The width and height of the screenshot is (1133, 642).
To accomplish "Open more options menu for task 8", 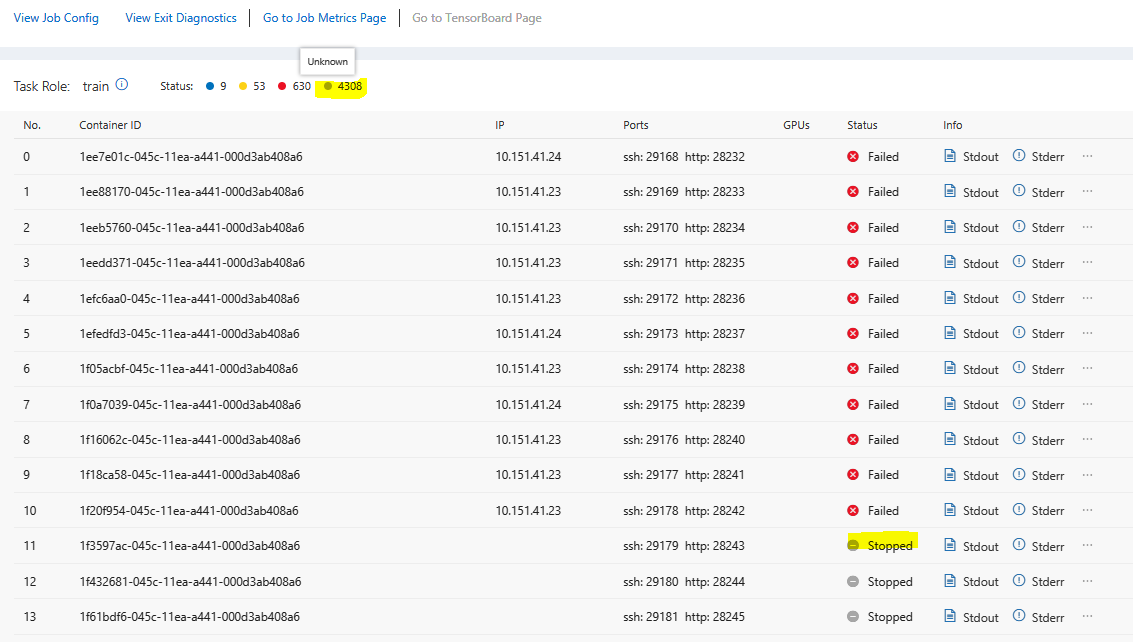I will (x=1087, y=440).
